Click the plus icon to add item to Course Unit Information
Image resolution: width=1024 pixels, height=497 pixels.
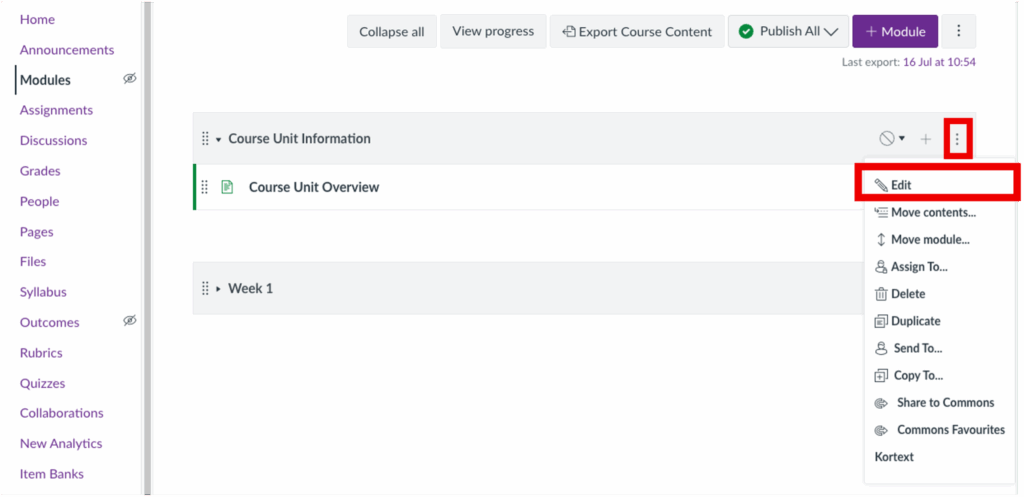(925, 138)
